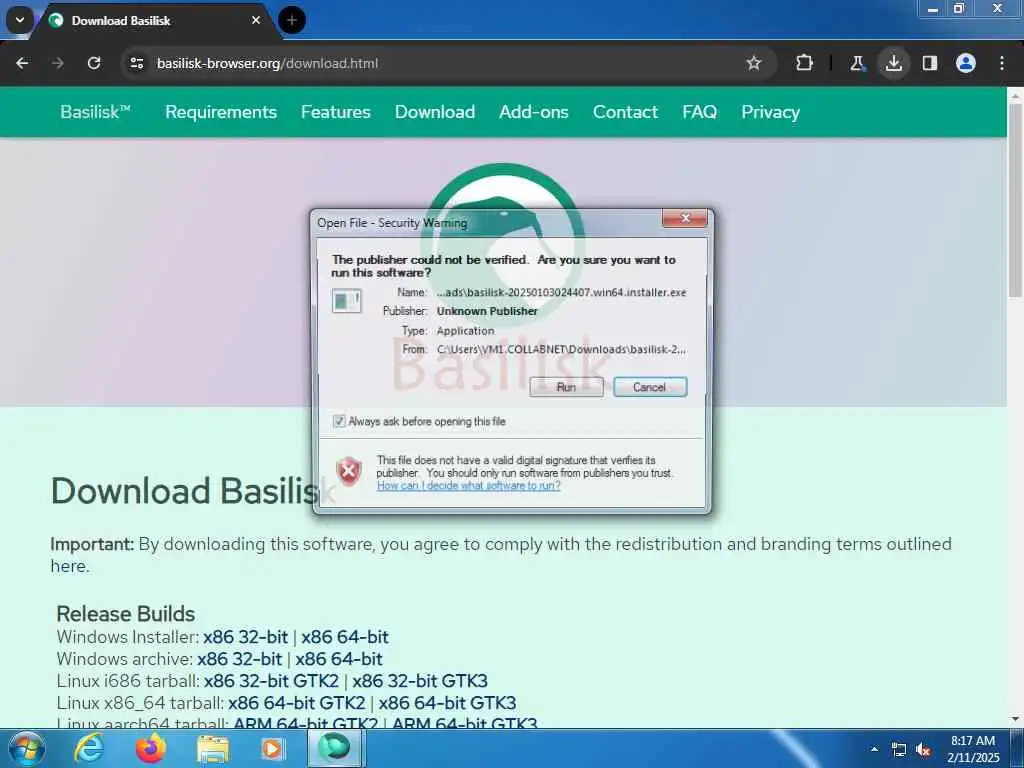Click the browser back arrow
Screen dimensions: 1024x768
pos(22,63)
